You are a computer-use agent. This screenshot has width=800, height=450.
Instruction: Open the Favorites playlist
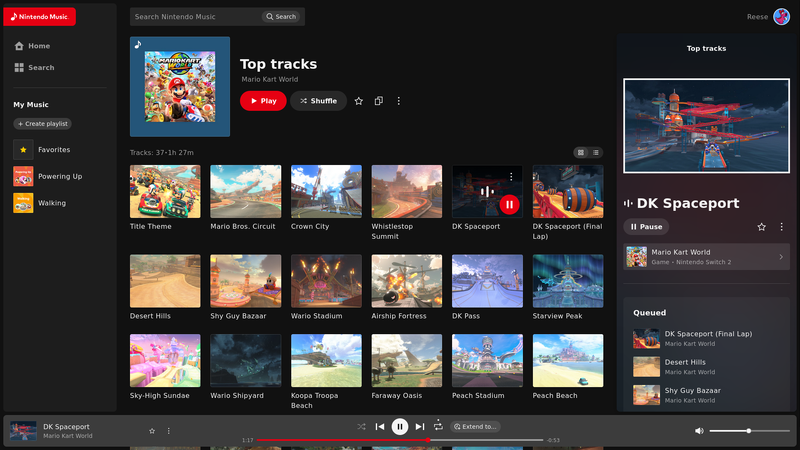click(x=42, y=149)
